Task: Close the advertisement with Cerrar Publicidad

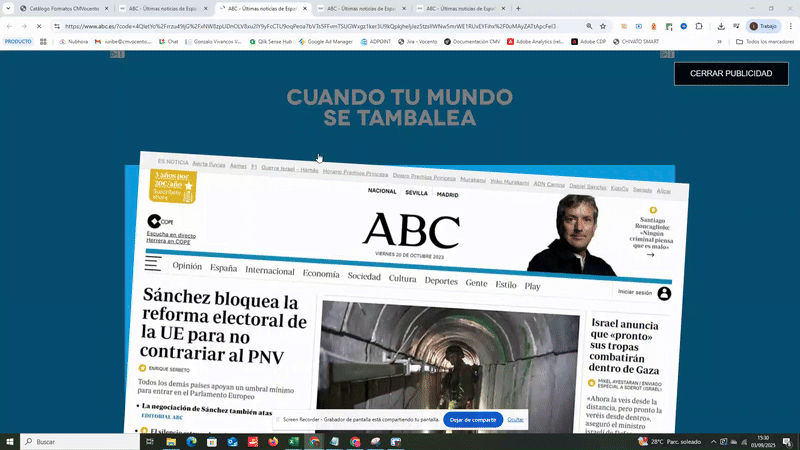Action: (x=731, y=73)
